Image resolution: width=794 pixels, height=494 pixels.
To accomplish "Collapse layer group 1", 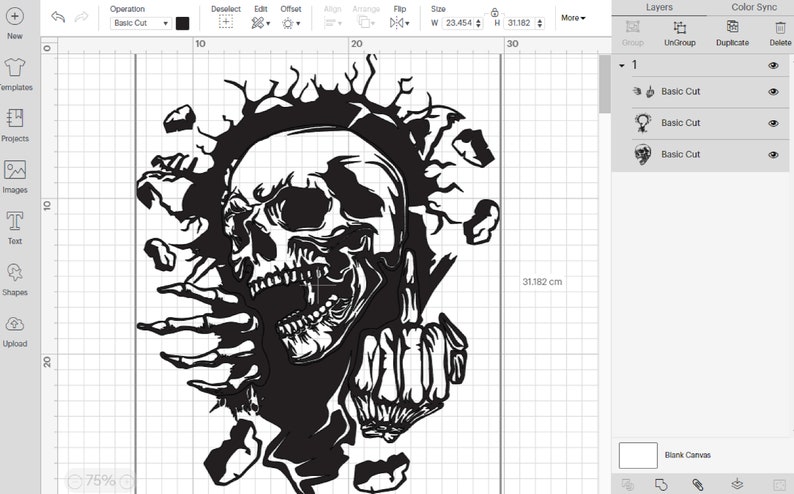I will pos(622,66).
